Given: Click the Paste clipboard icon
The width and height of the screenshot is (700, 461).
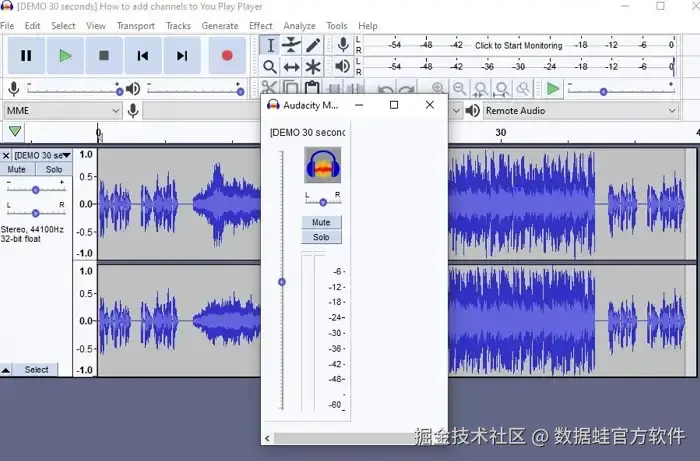Looking at the screenshot, I should [312, 88].
